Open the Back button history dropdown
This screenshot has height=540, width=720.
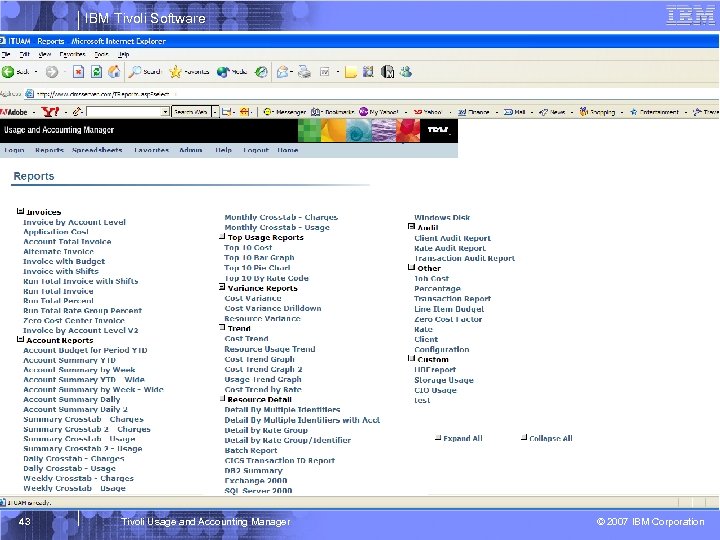coord(36,72)
